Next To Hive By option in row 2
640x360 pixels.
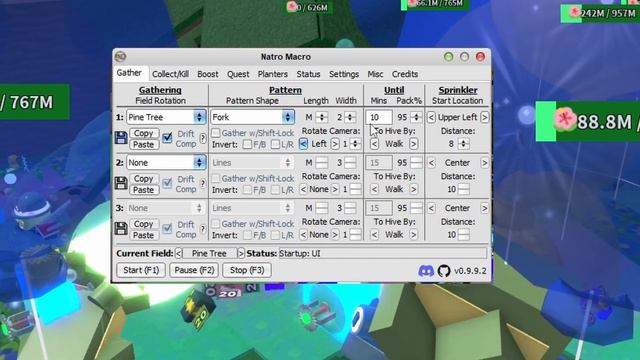click(413, 189)
